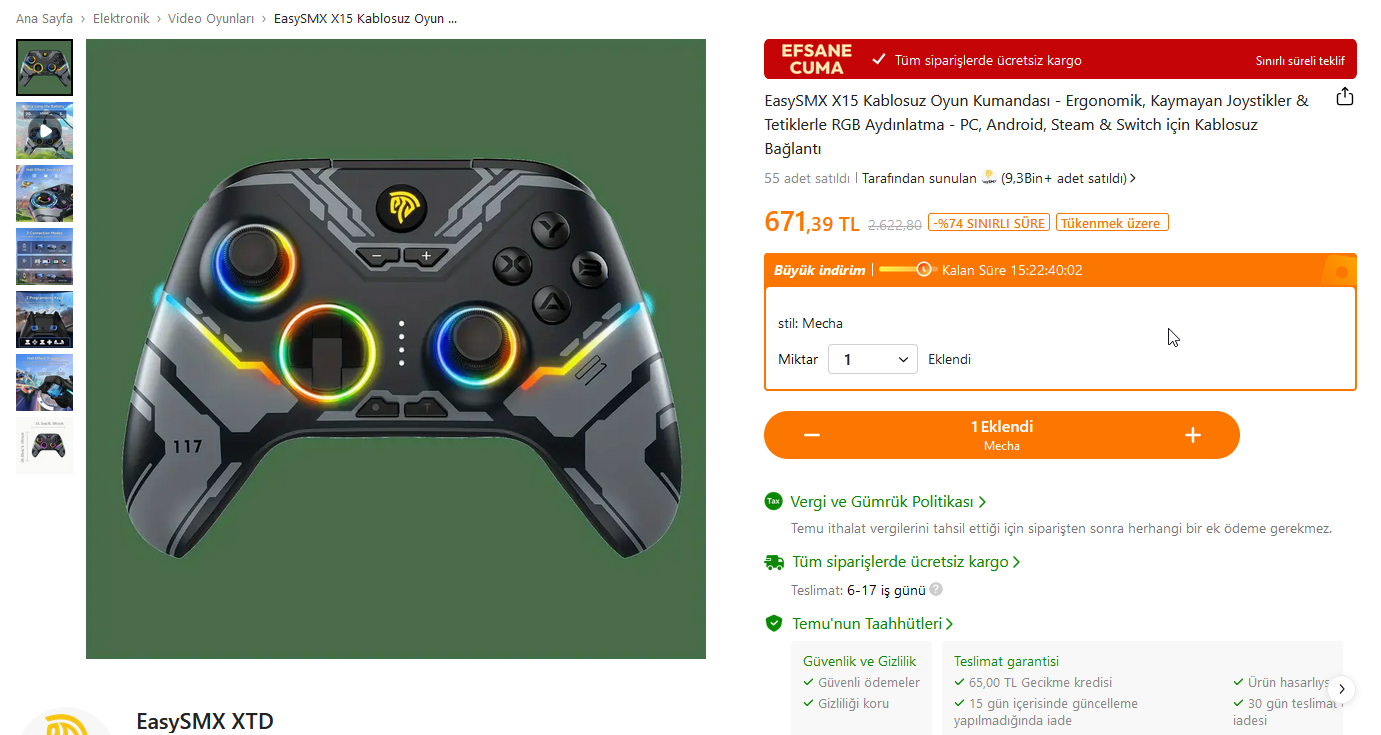This screenshot has height=735, width=1381.
Task: Click the Büyük indirim countdown progress bar
Action: pyautogui.click(x=906, y=269)
